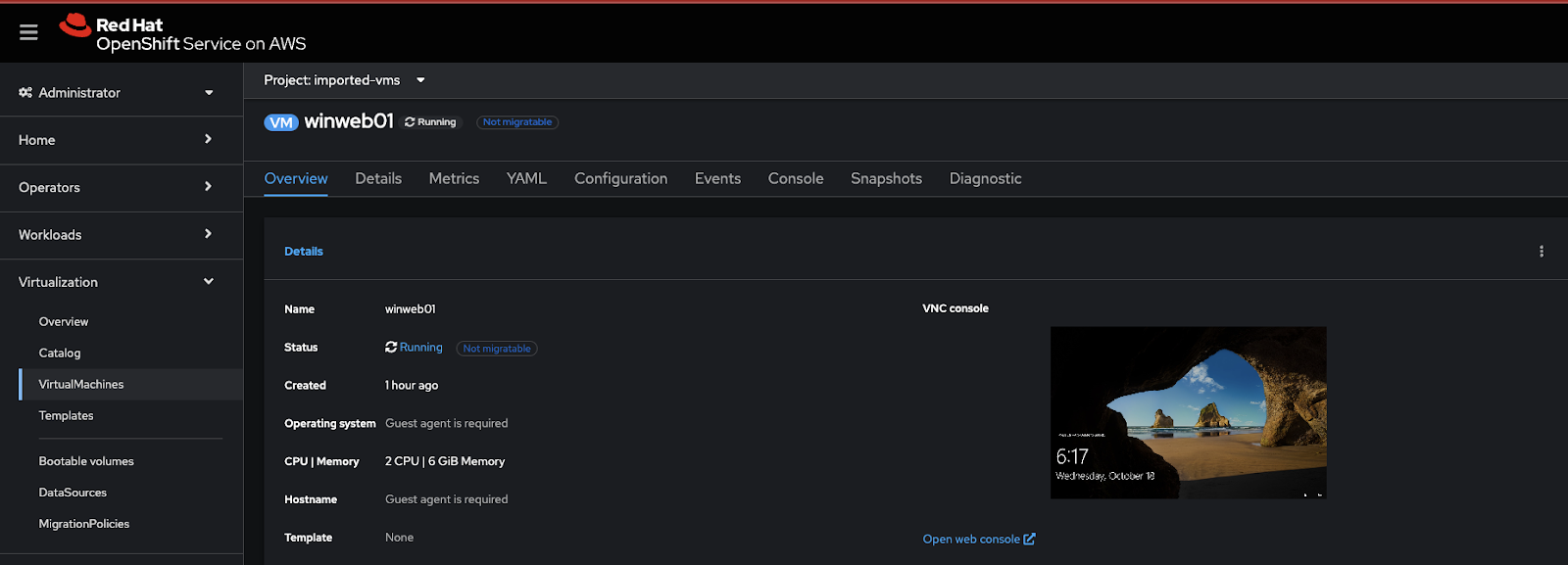Click the blue VM badge icon

(281, 122)
